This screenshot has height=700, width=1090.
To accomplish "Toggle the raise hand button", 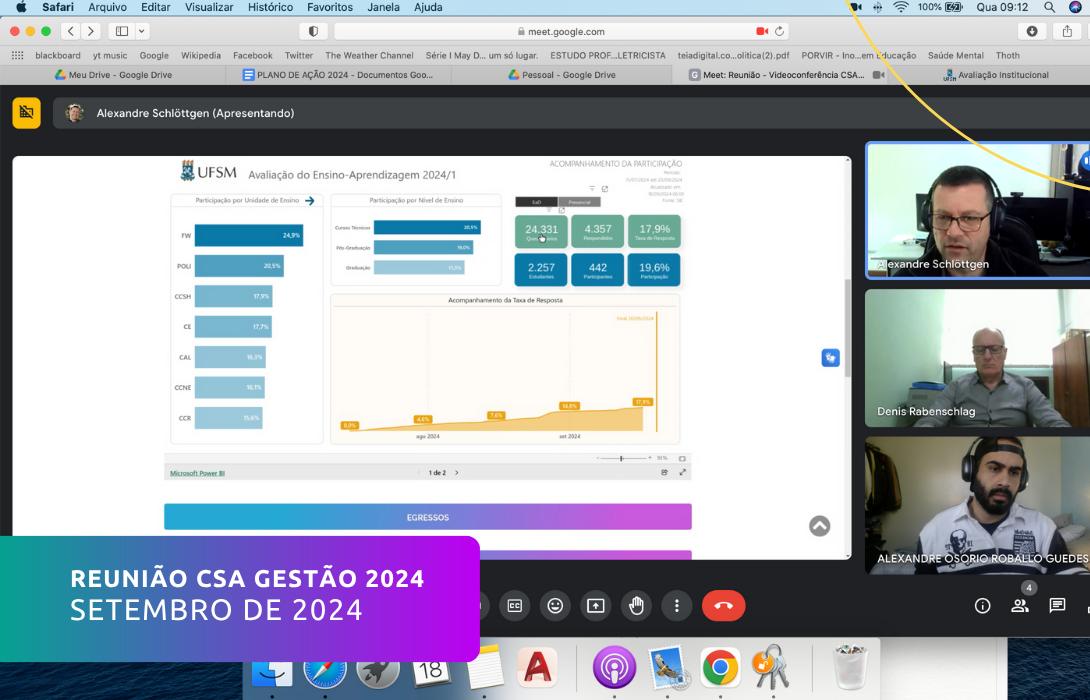I will (636, 605).
